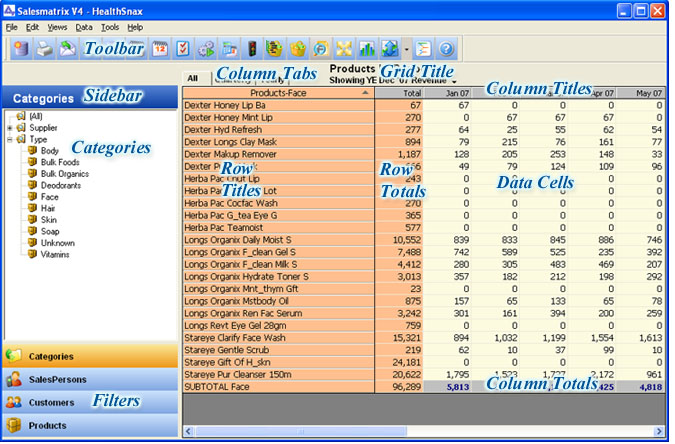The height and width of the screenshot is (444, 675).
Task: Select row Dexter Honey Lip Ba
Action: click(x=278, y=106)
